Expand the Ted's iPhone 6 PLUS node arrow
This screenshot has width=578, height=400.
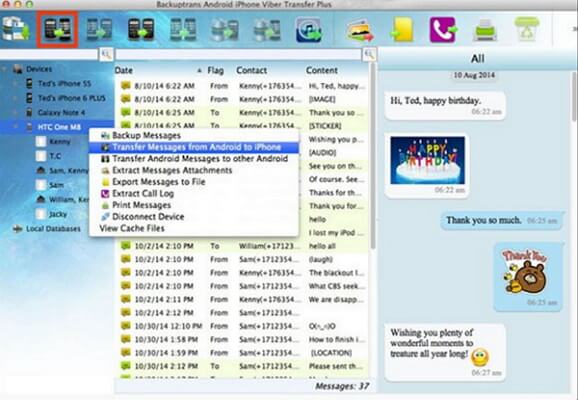point(15,98)
